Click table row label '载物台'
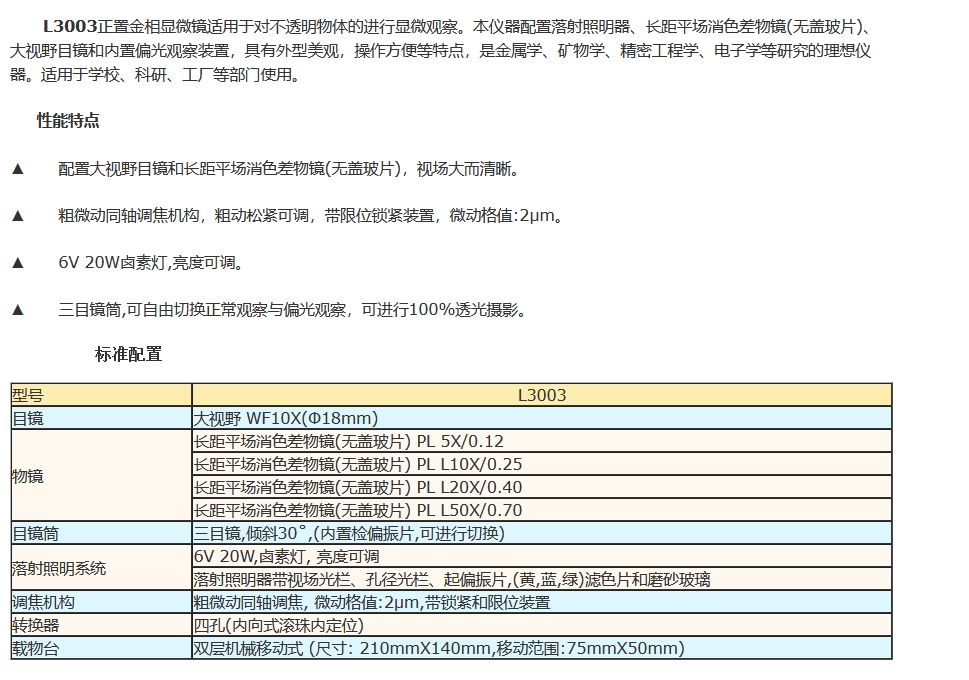969x680 pixels. pos(101,648)
